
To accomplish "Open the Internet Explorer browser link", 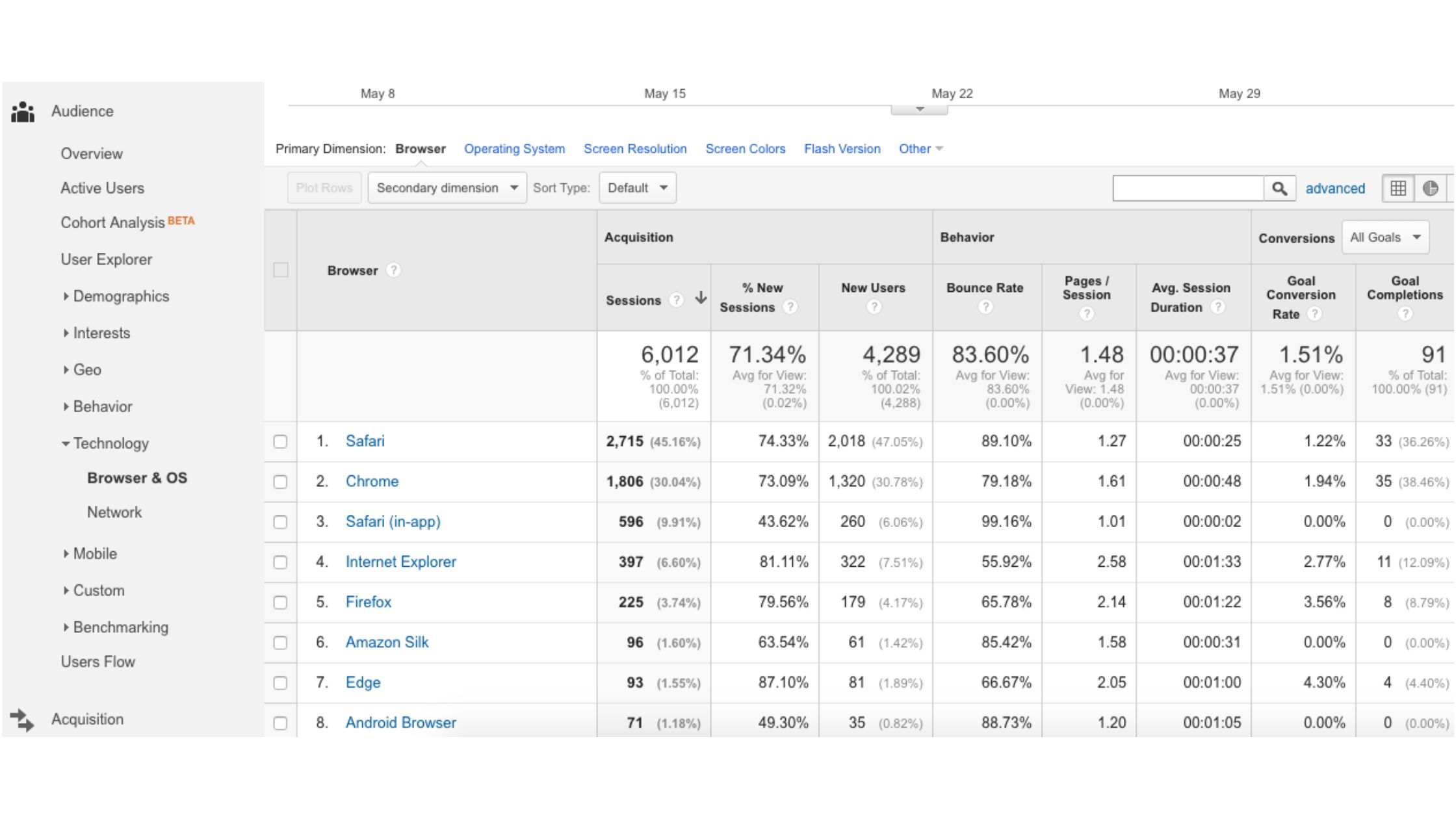I will (x=401, y=562).
